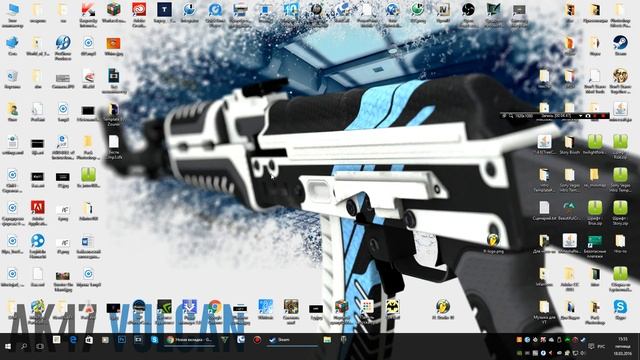This screenshot has height=360, width=640.
Task: Launch the FL Studio desktop shortcut
Action: coord(443,306)
